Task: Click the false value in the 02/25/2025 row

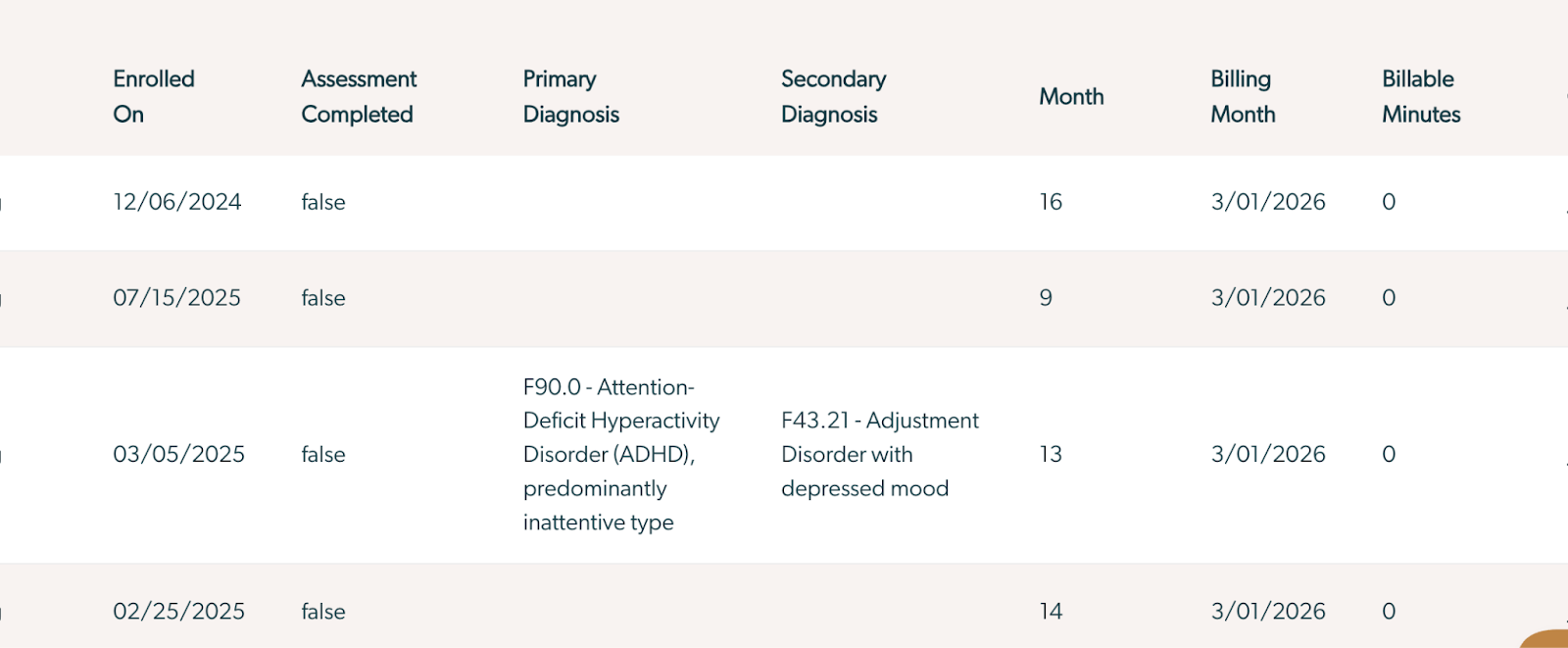Action: coord(323,611)
